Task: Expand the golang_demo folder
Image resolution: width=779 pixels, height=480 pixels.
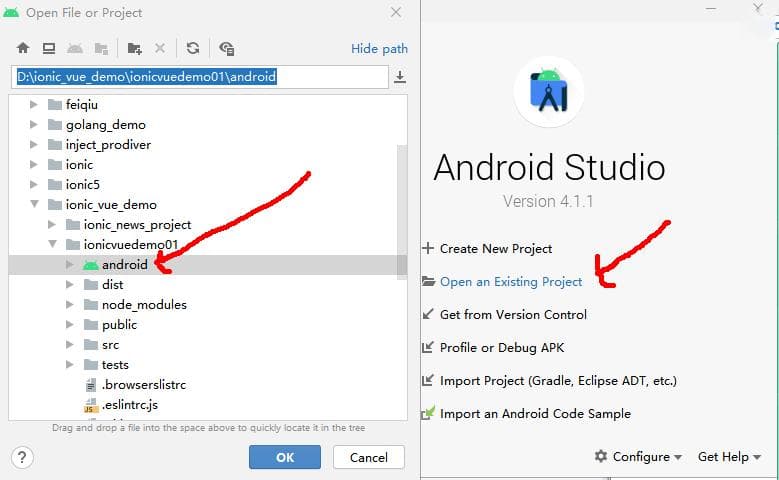Action: [33, 124]
